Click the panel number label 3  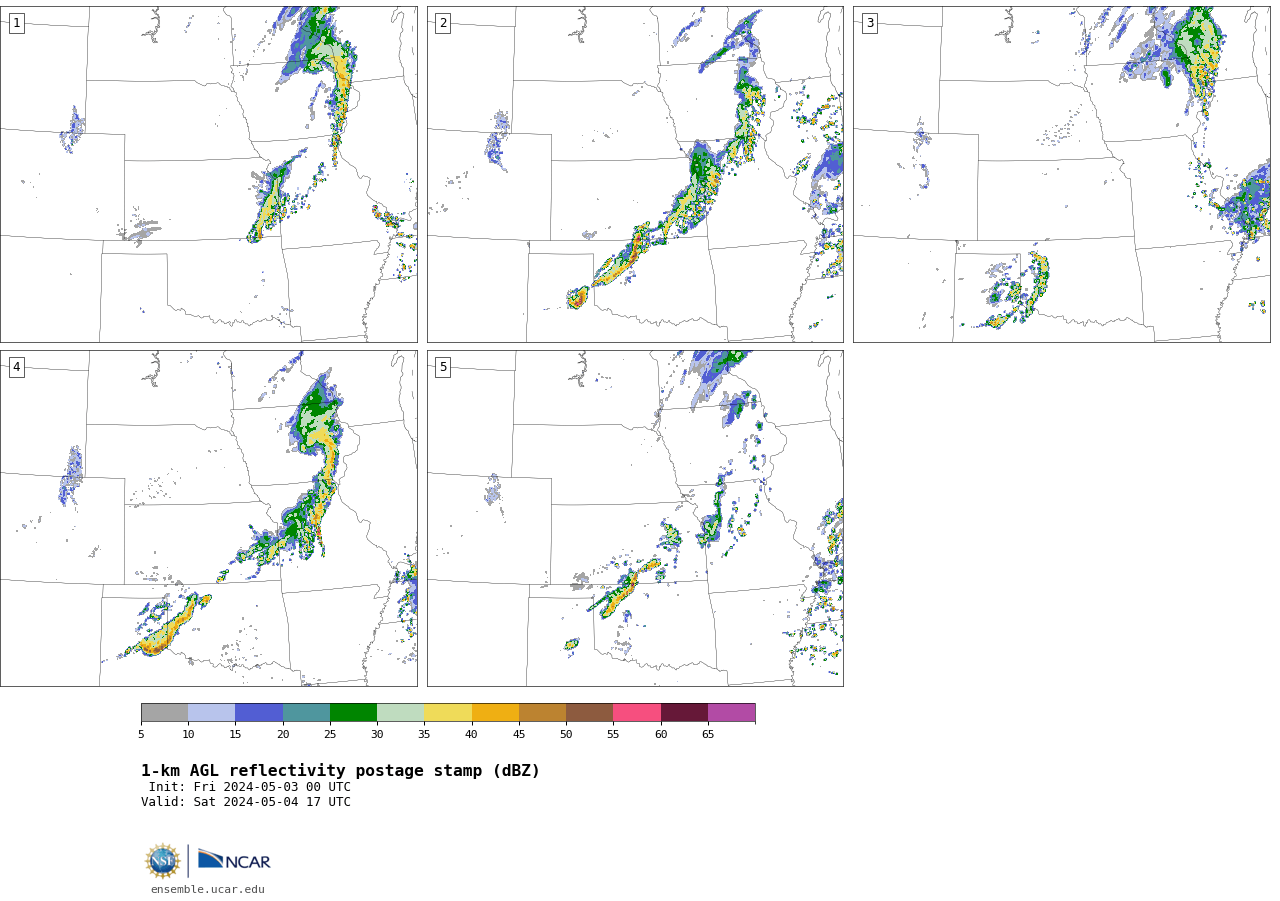click(x=870, y=23)
